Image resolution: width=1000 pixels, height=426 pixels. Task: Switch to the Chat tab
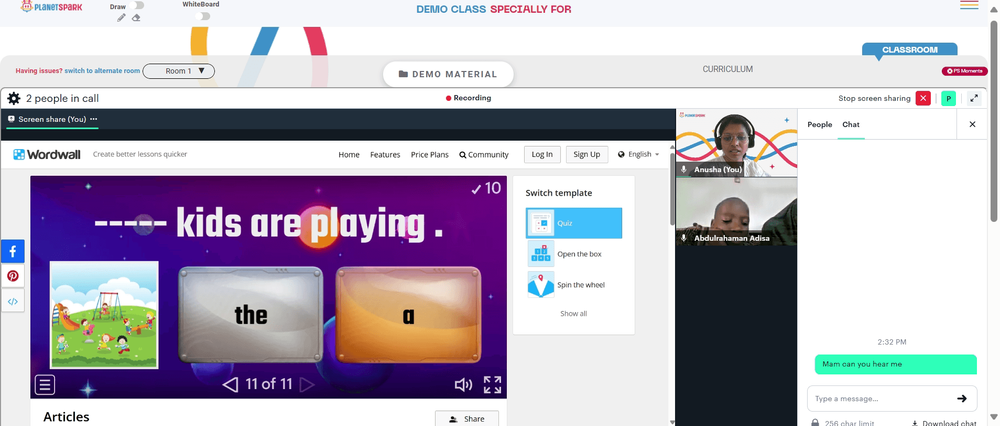click(851, 124)
